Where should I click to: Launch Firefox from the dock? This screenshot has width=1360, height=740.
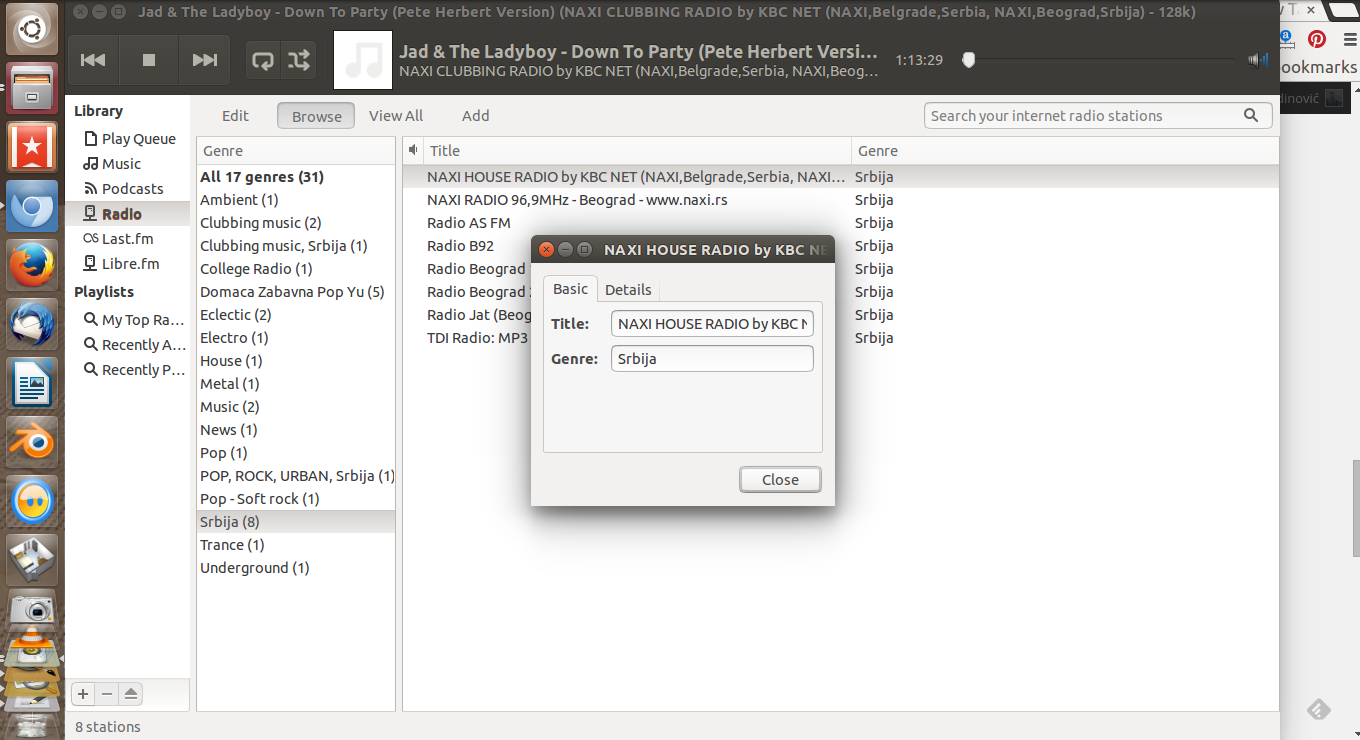pyautogui.click(x=32, y=265)
